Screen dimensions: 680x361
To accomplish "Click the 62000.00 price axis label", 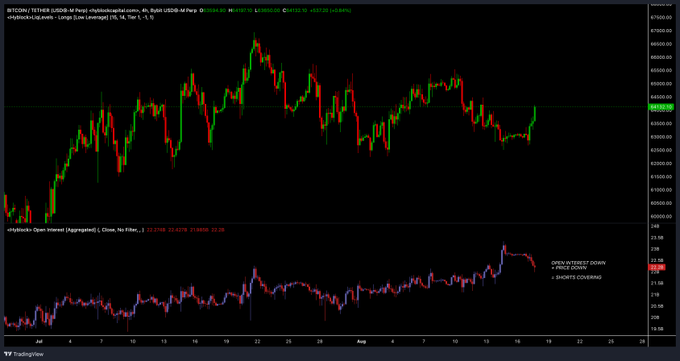I will point(660,163).
